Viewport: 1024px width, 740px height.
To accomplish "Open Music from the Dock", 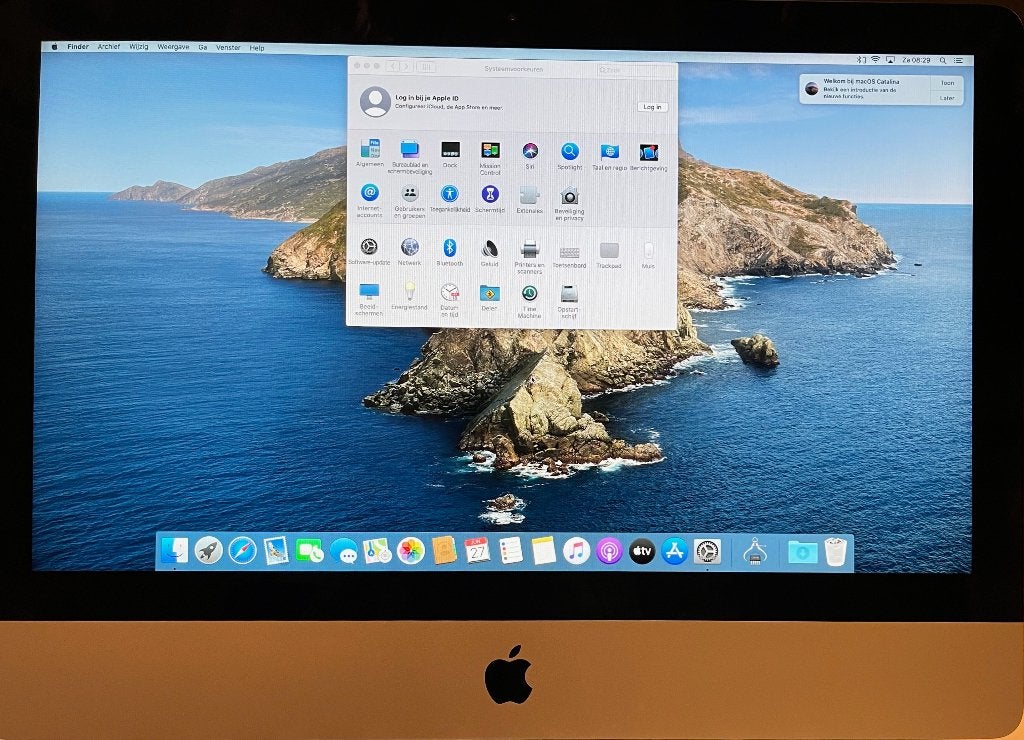I will click(577, 551).
